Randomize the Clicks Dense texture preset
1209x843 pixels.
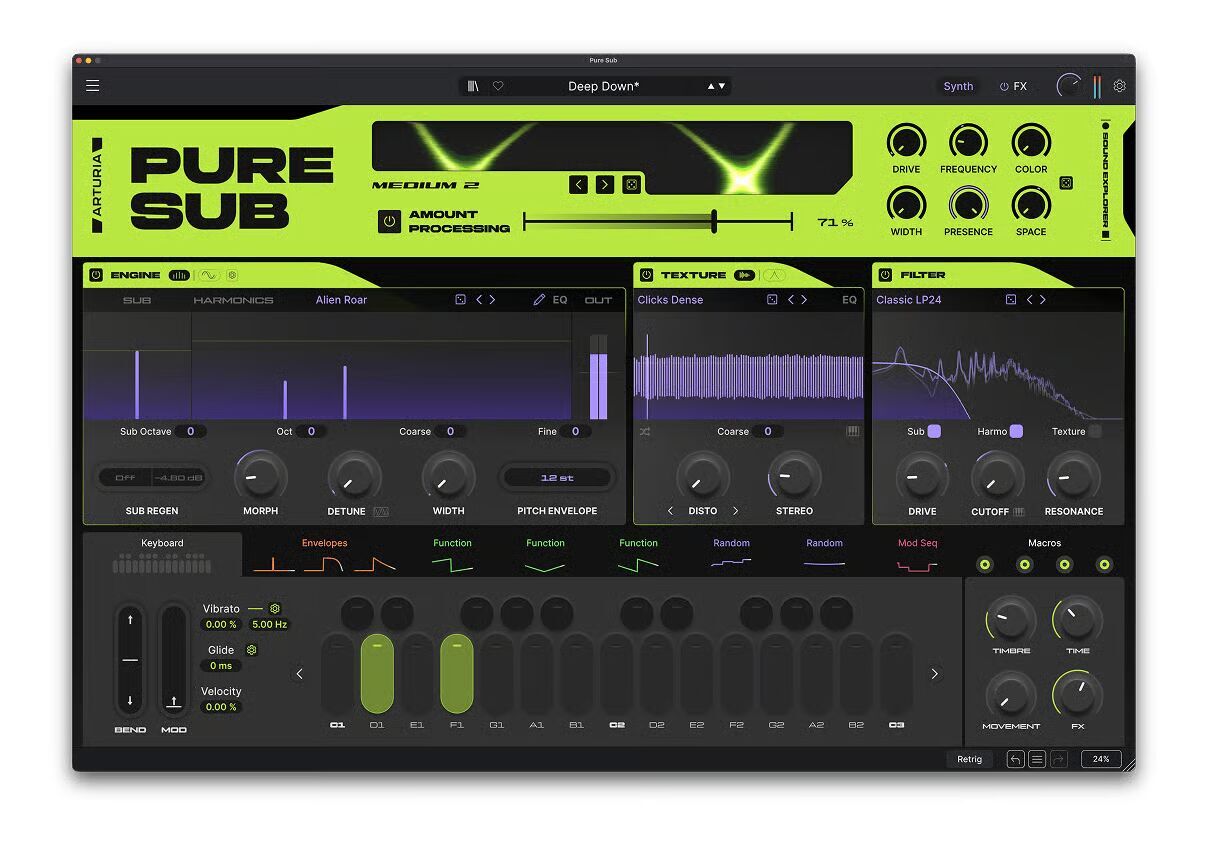click(x=772, y=299)
